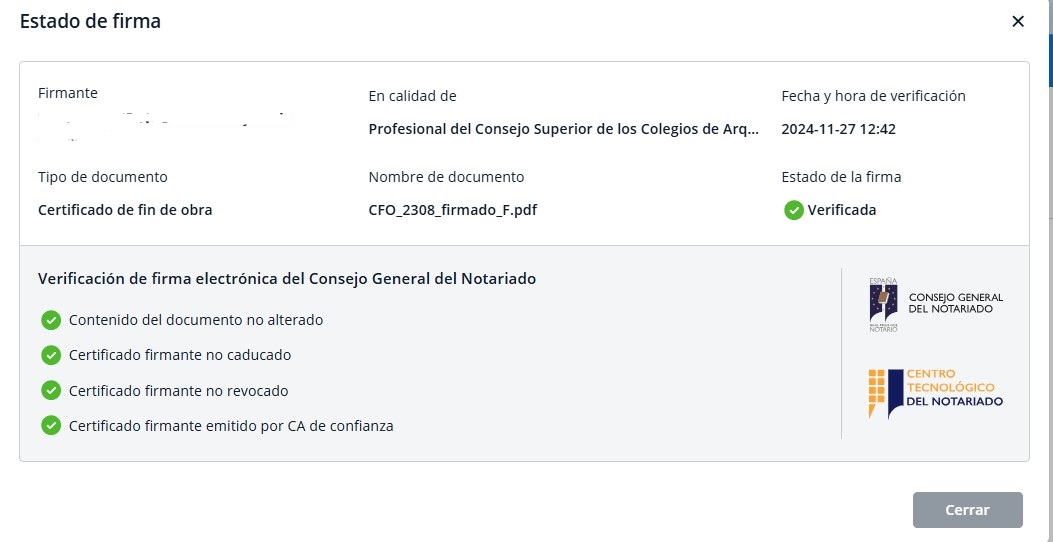Screen dimensions: 1053x542
Task: Click check icon for Certificado firmante no revocado
Action: pyautogui.click(x=51, y=390)
